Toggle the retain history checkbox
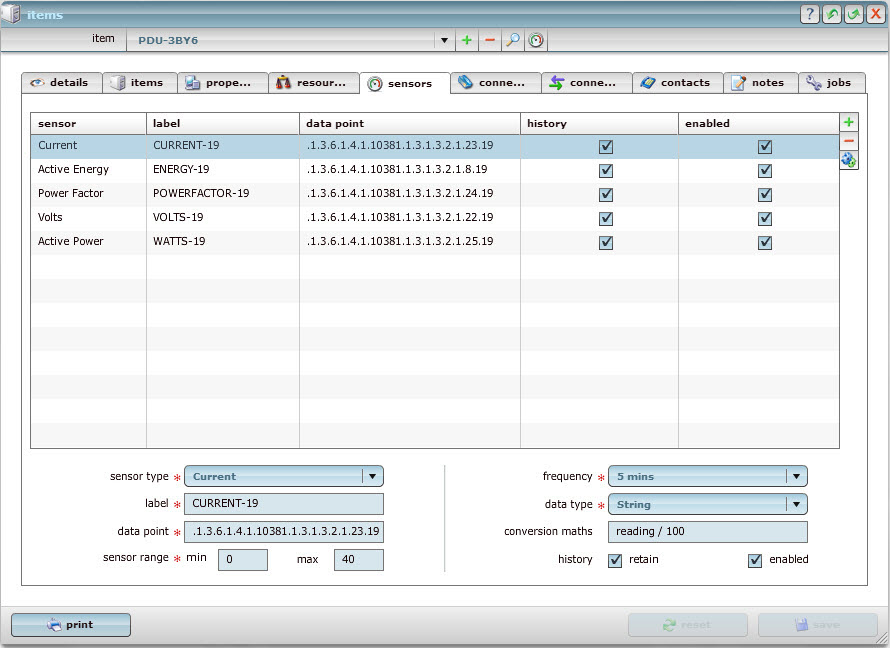The height and width of the screenshot is (648, 890). [x=615, y=560]
